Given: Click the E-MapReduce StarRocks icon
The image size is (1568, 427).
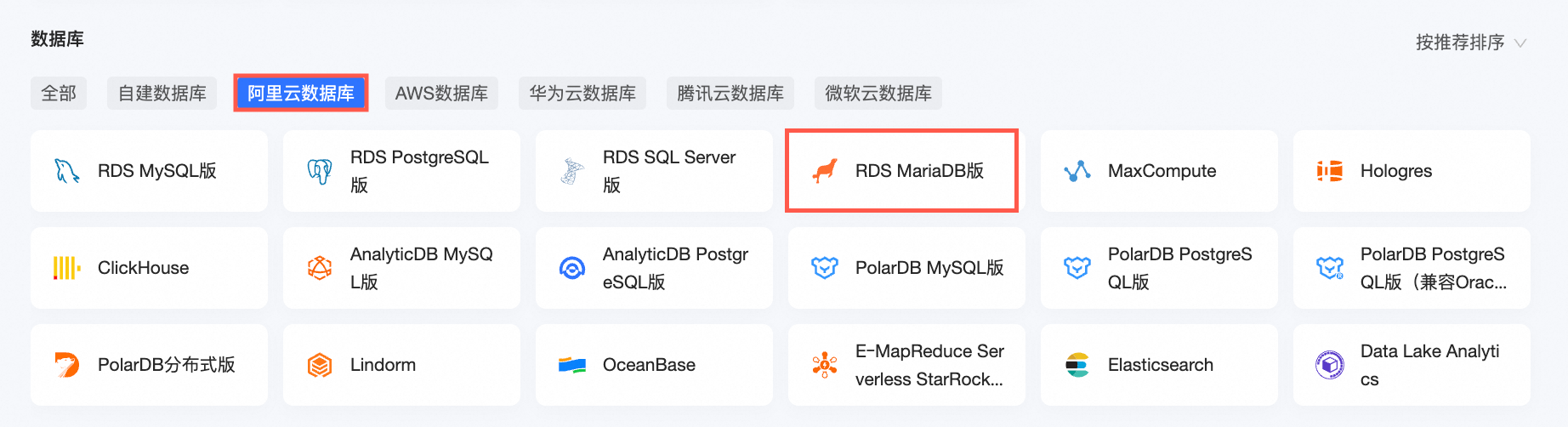Looking at the screenshot, I should coord(825,365).
